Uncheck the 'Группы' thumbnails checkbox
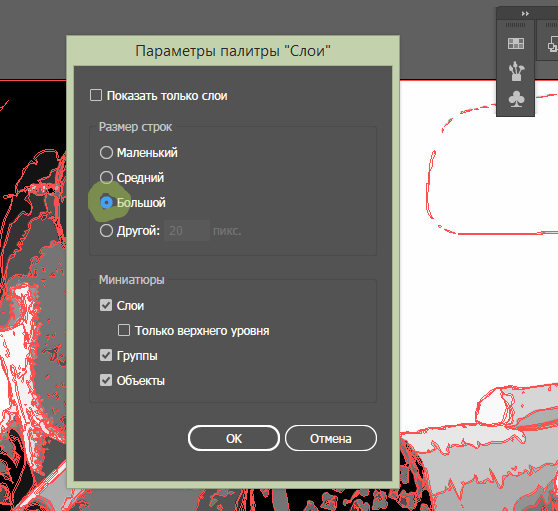Screen dimensions: 558x511 pos(106,355)
